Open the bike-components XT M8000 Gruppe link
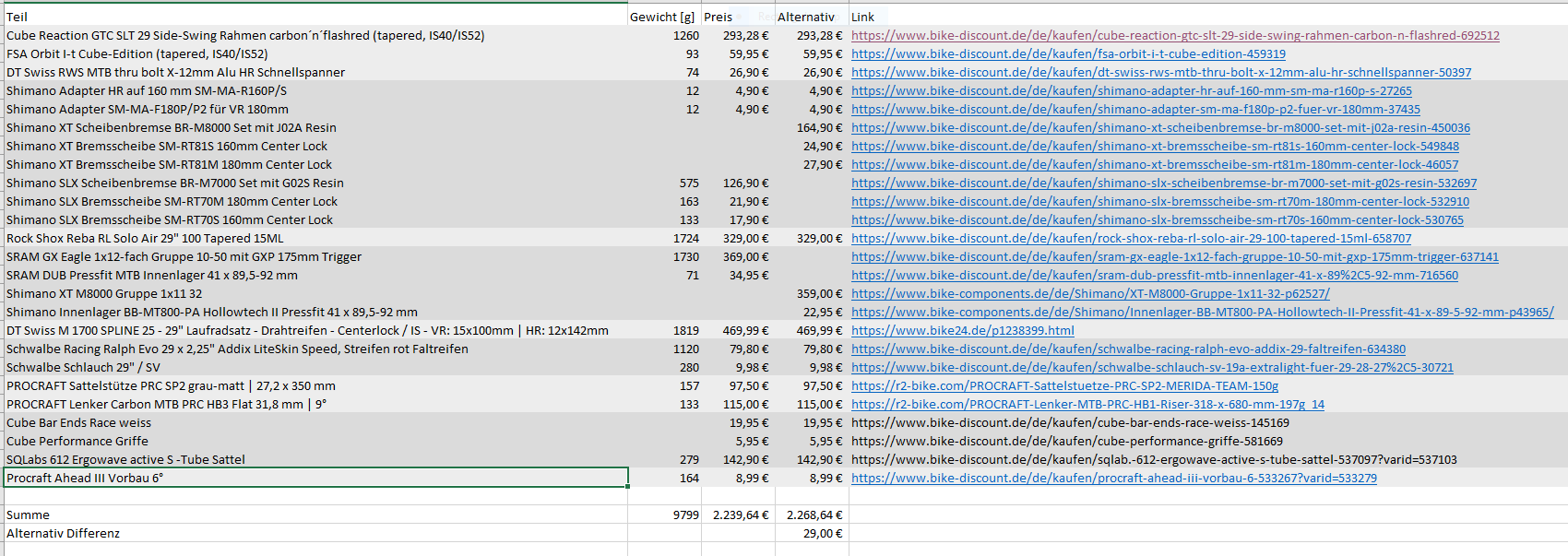 pos(1090,293)
